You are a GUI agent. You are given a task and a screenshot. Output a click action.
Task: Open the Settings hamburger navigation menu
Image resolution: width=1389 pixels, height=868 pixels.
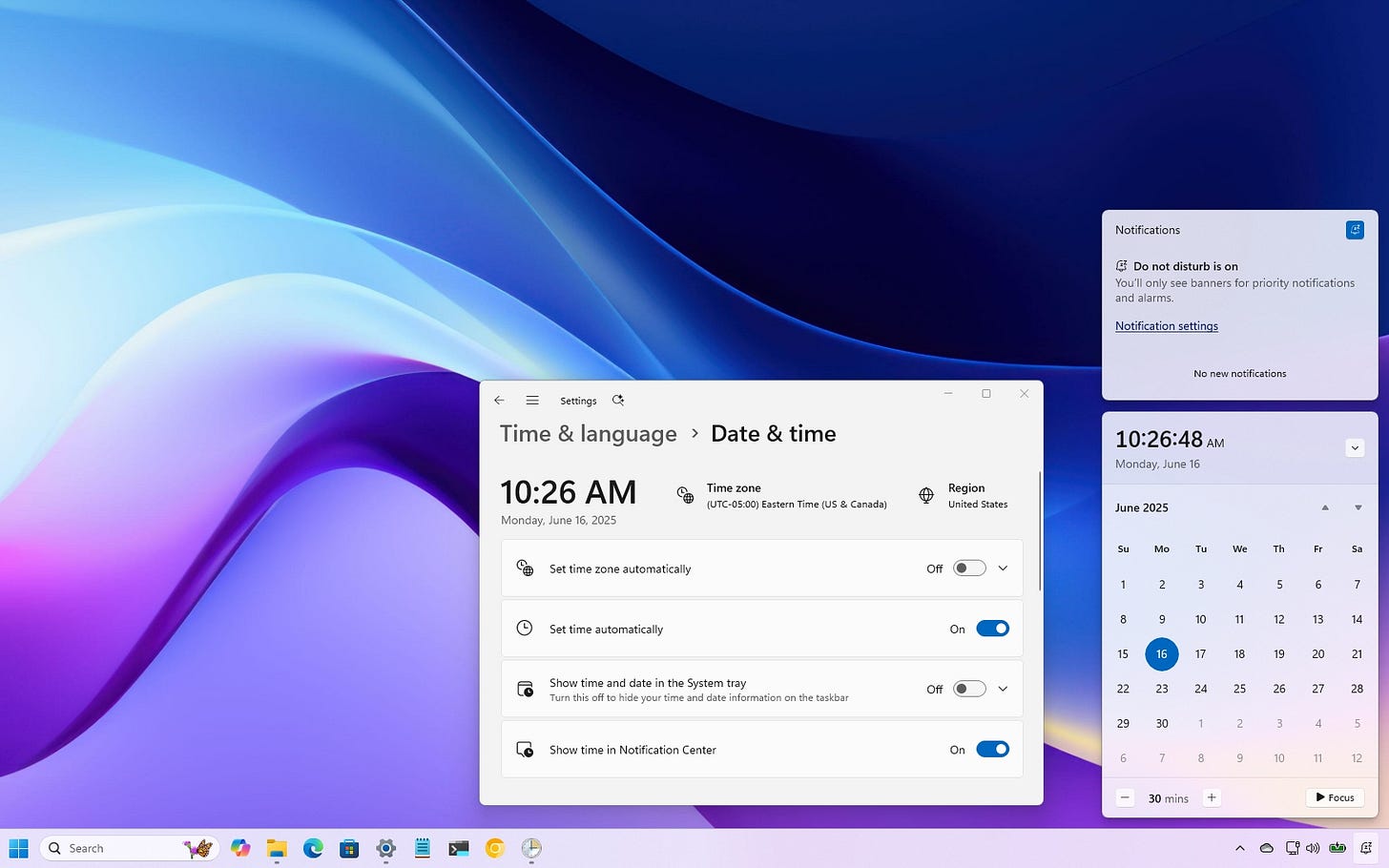(532, 400)
